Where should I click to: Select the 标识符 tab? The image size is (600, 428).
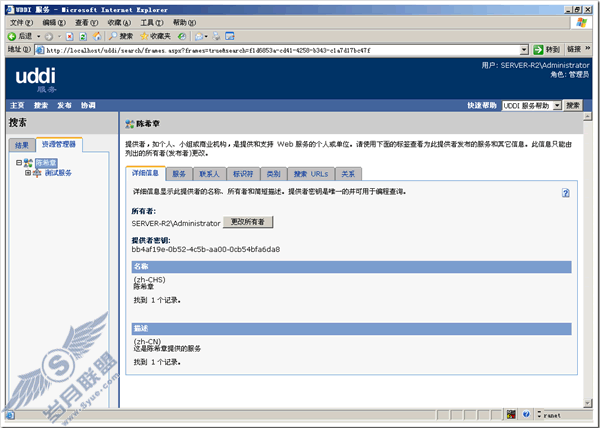(243, 174)
